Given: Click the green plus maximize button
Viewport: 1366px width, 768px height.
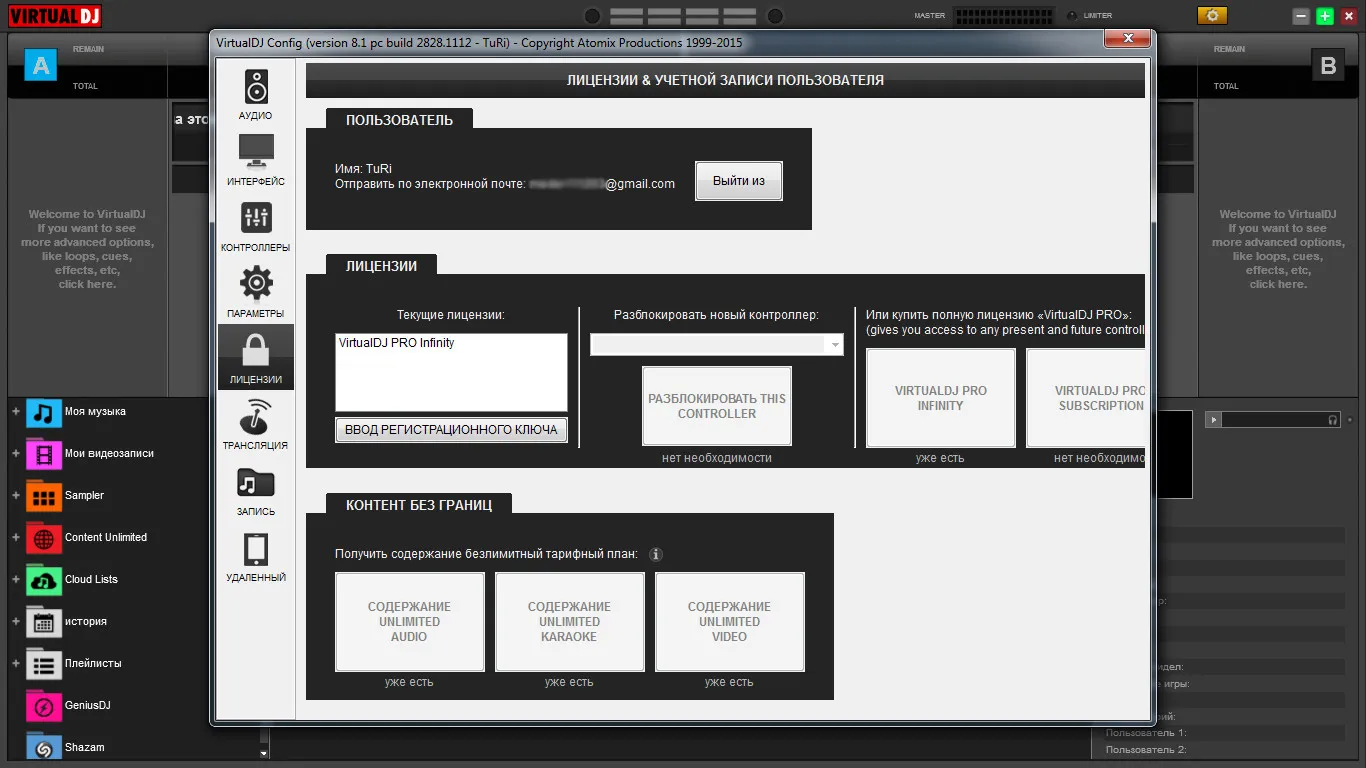Looking at the screenshot, I should click(x=1325, y=16).
